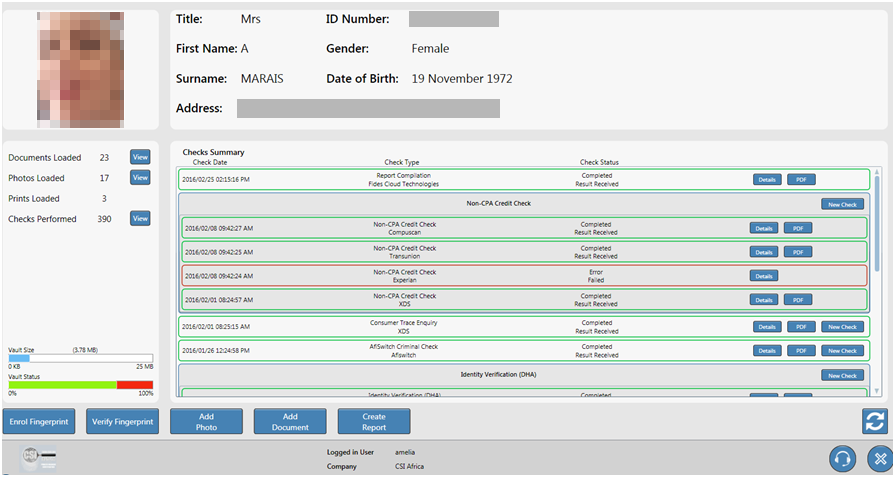This screenshot has width=895, height=477.
Task: Select the 2016/01/26 12:24:58 PM check date
Action: [x=216, y=350]
